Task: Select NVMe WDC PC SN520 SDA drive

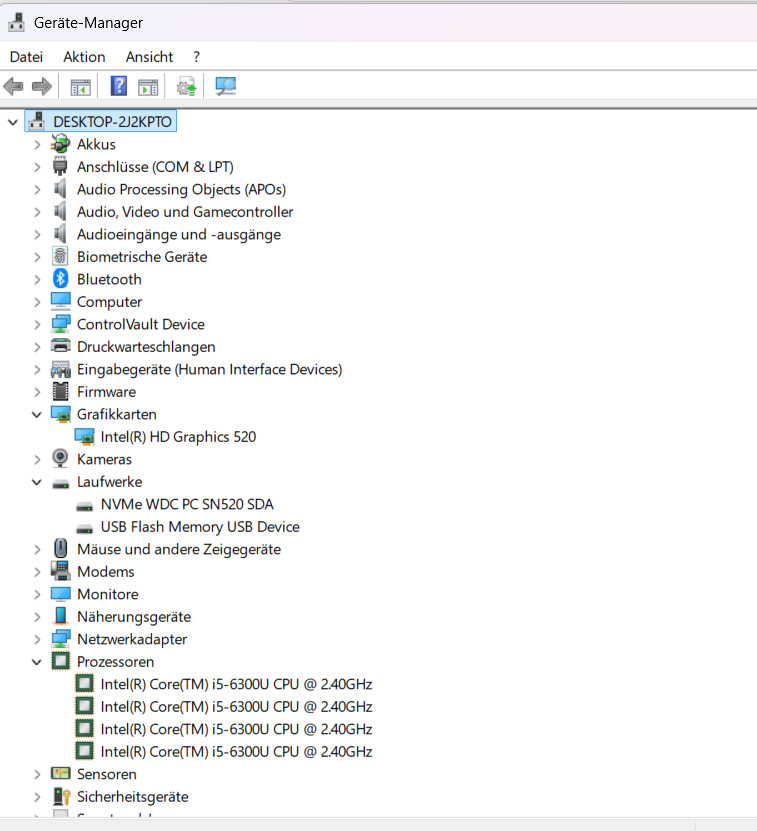Action: coord(187,504)
